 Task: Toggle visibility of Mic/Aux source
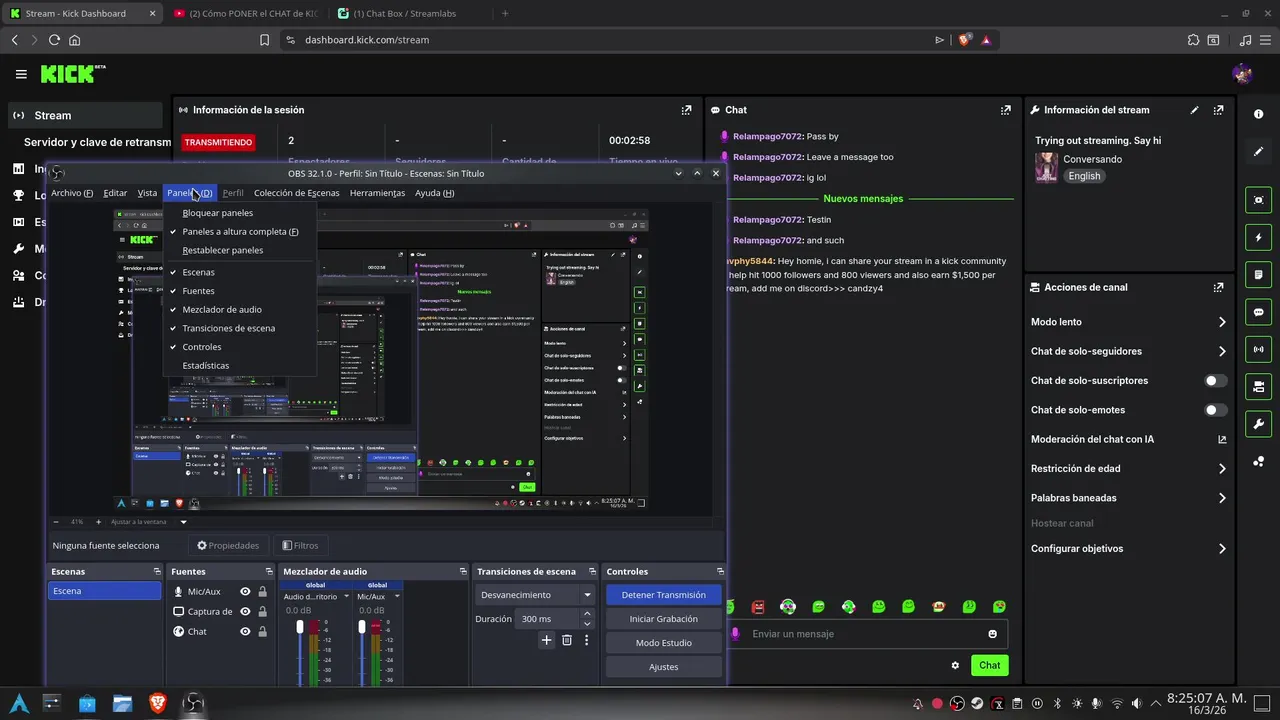click(245, 591)
